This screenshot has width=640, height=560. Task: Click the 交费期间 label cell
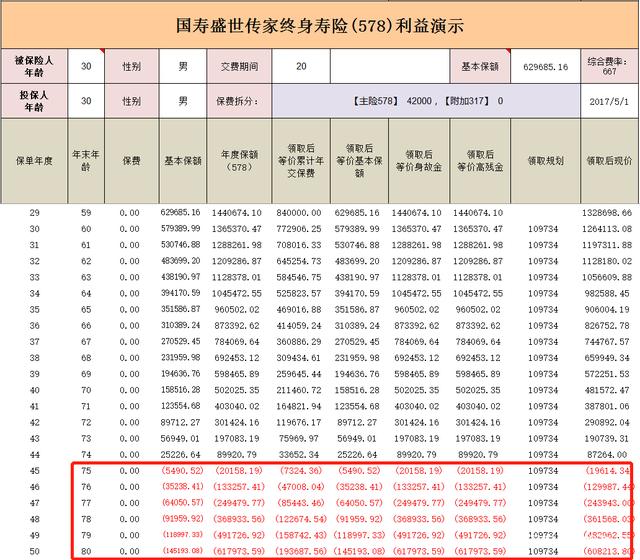[x=239, y=66]
